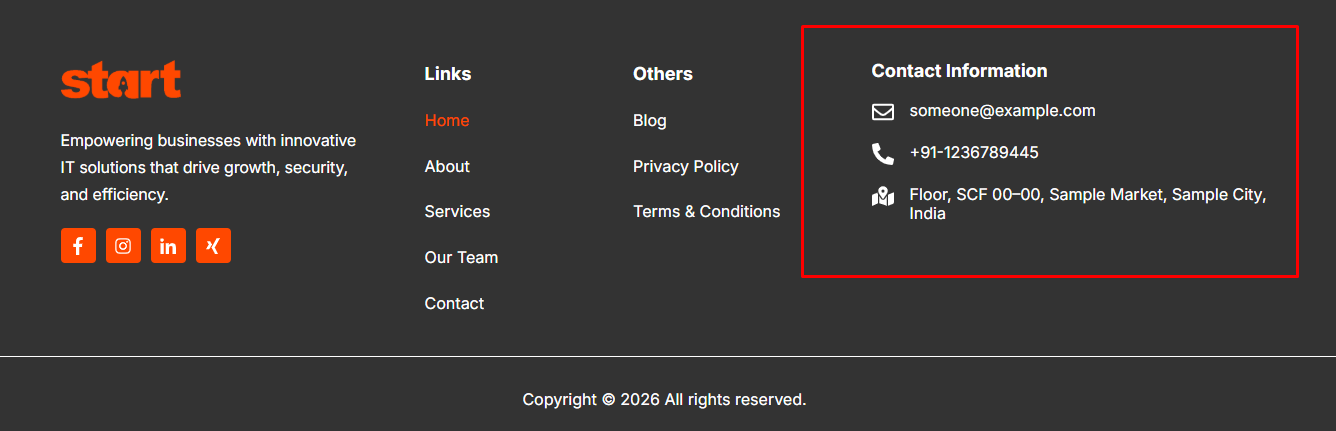Open the Contact footer link
The width and height of the screenshot is (1336, 431).
pos(454,304)
